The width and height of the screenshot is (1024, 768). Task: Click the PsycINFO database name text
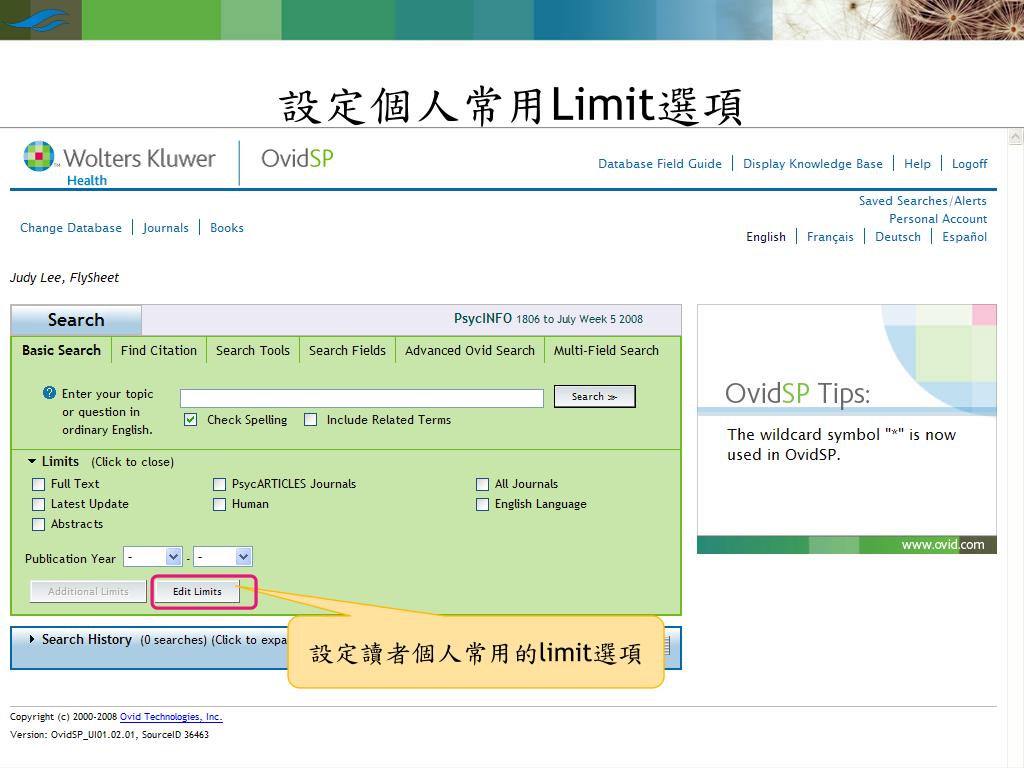coord(483,318)
